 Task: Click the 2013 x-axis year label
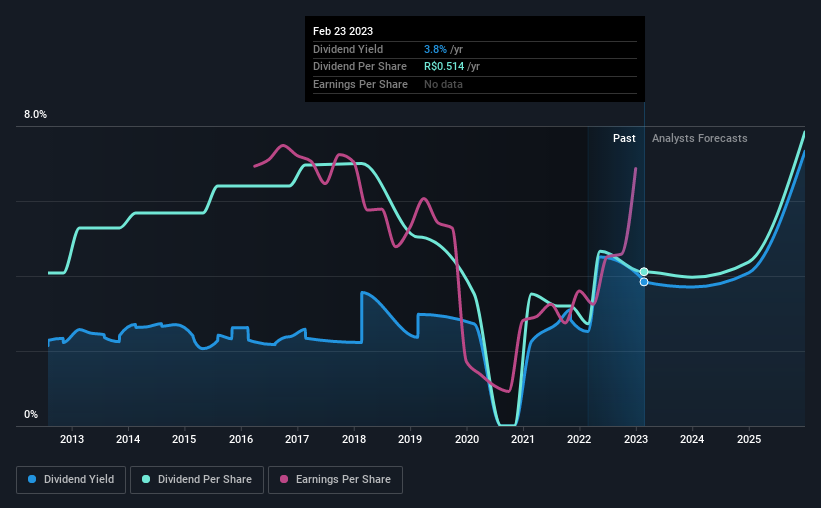tap(71, 439)
